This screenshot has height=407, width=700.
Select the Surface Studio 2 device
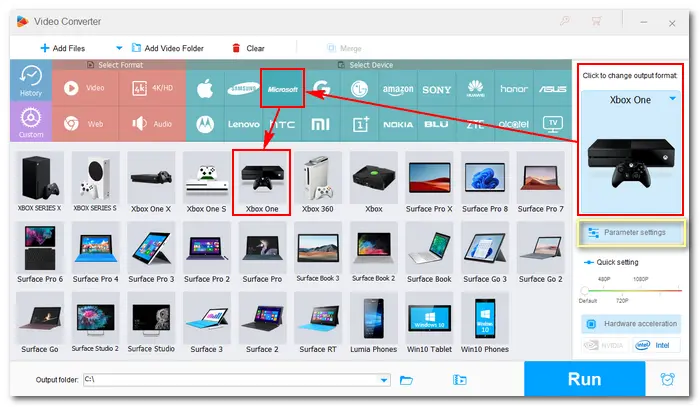click(x=95, y=323)
